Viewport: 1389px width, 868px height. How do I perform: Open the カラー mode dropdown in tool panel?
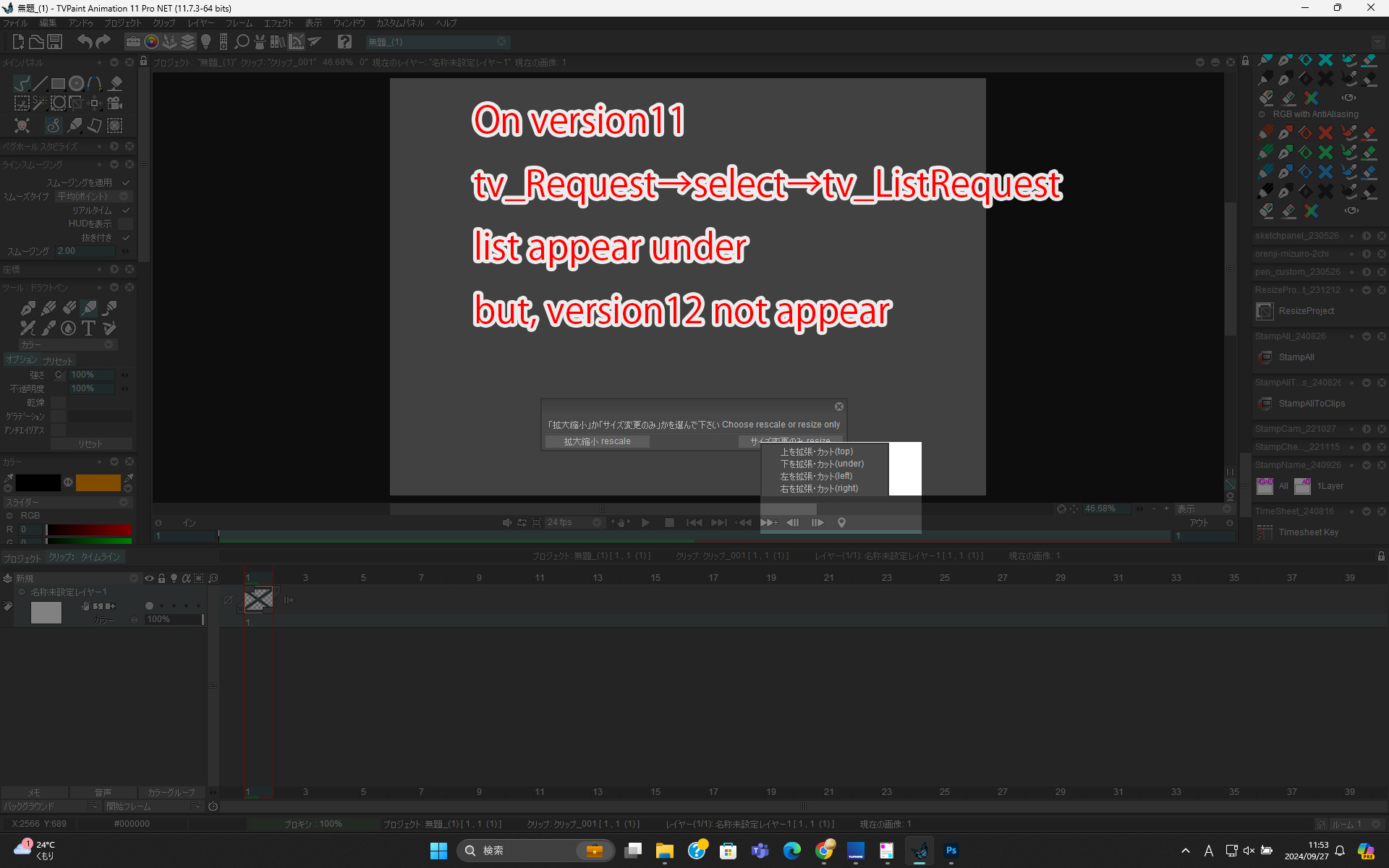pyautogui.click(x=67, y=345)
